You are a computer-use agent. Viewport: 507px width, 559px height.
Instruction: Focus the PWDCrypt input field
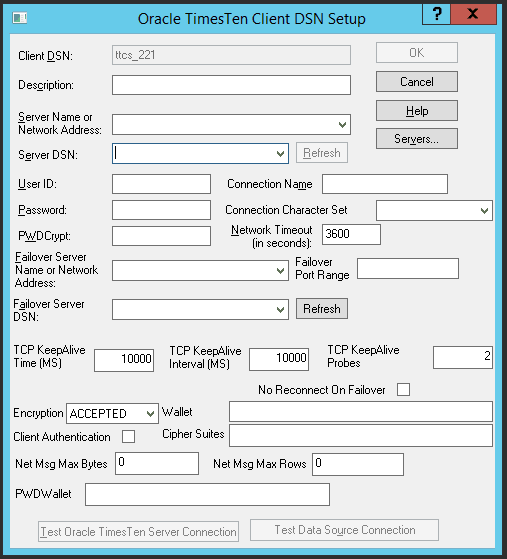click(162, 236)
